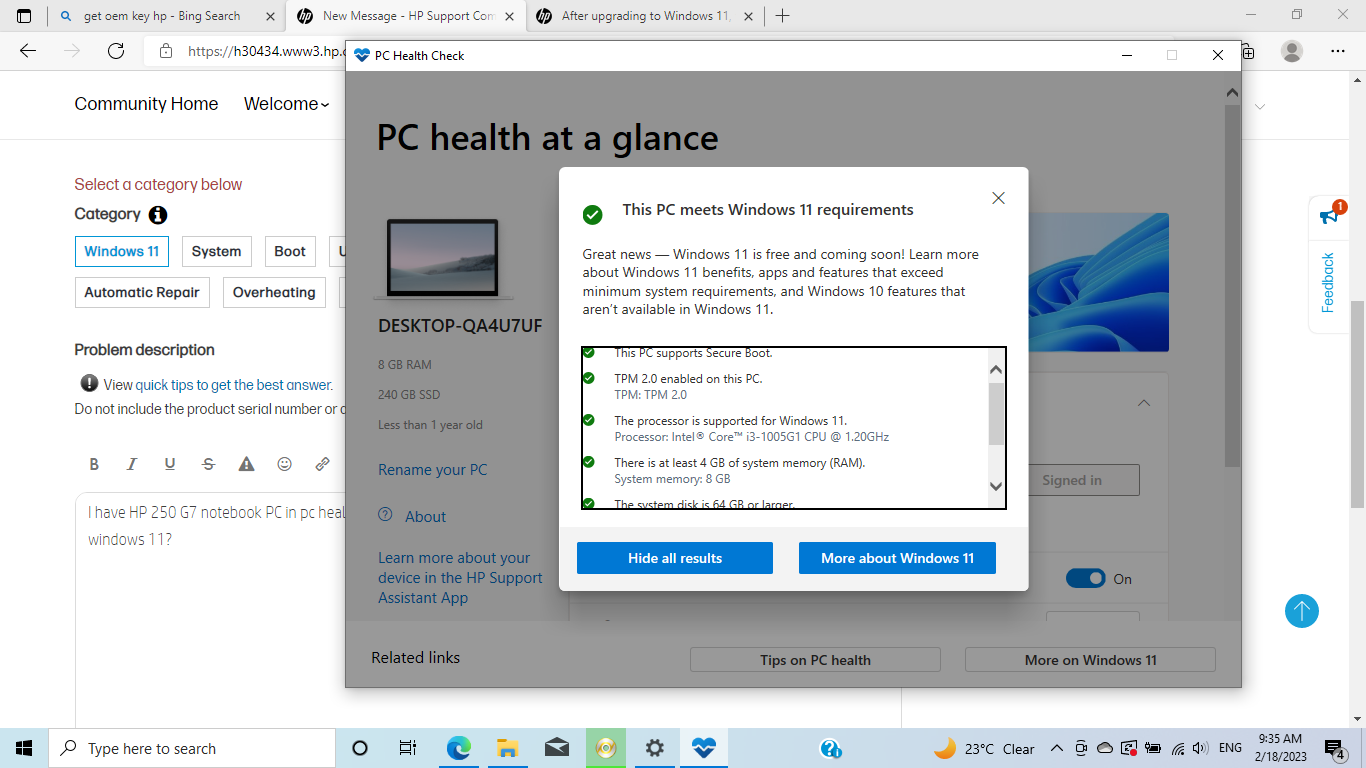1366x768 pixels.
Task: Expand the Welcome dropdown menu
Action: click(287, 104)
